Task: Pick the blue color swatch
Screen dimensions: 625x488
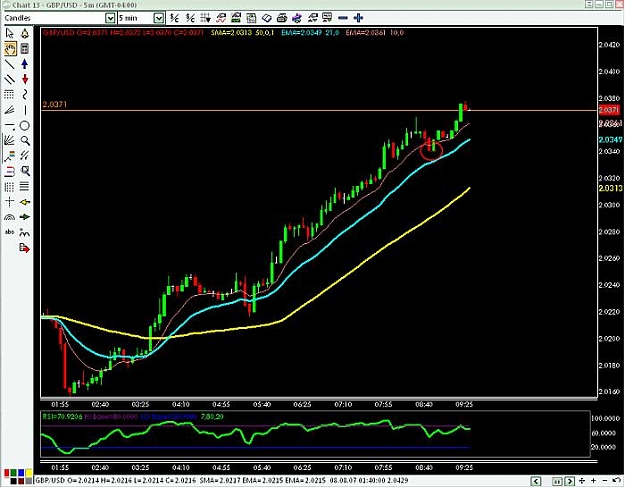Action: (21, 473)
